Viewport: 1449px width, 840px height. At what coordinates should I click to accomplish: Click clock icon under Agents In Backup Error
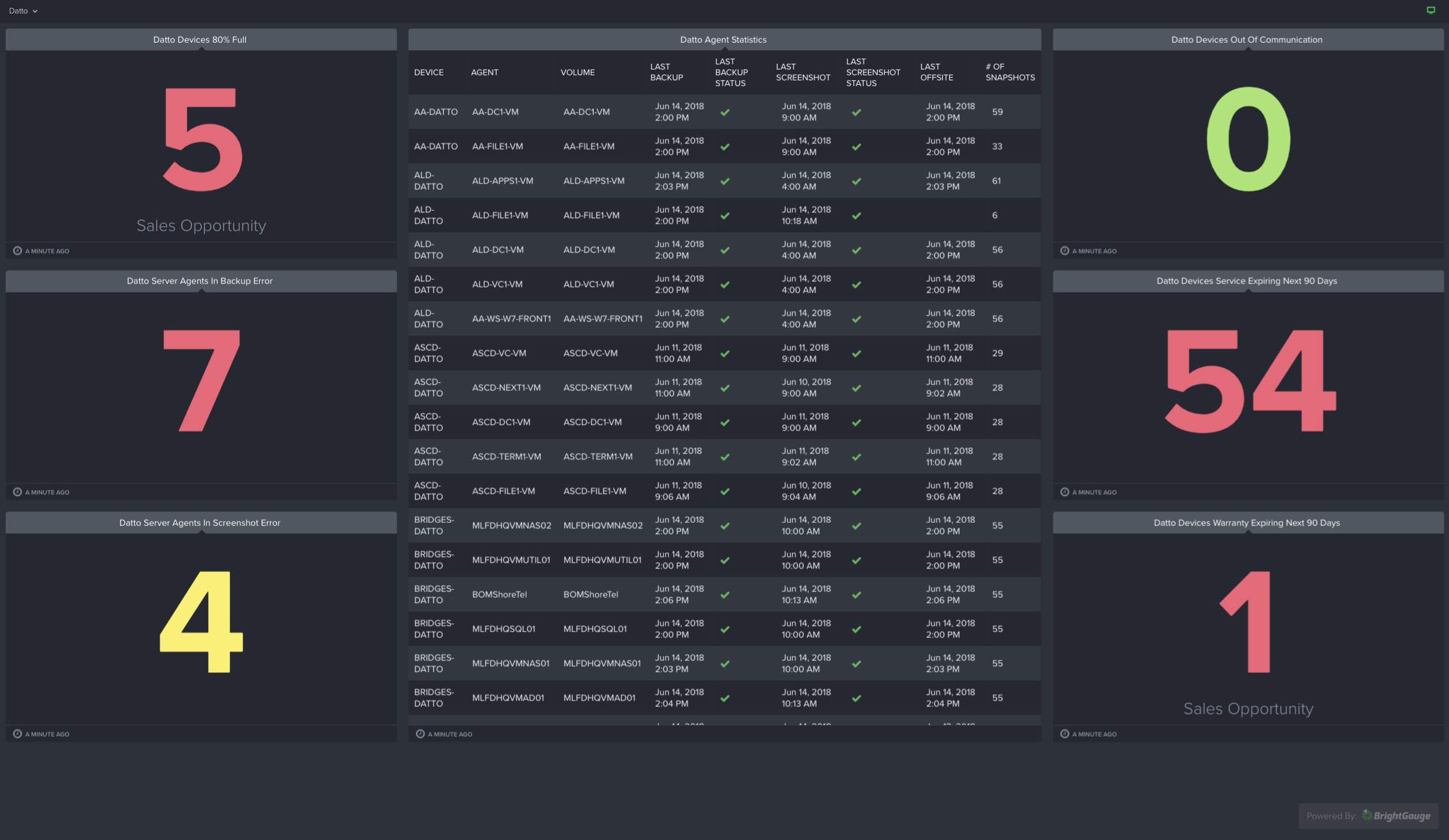coord(17,492)
